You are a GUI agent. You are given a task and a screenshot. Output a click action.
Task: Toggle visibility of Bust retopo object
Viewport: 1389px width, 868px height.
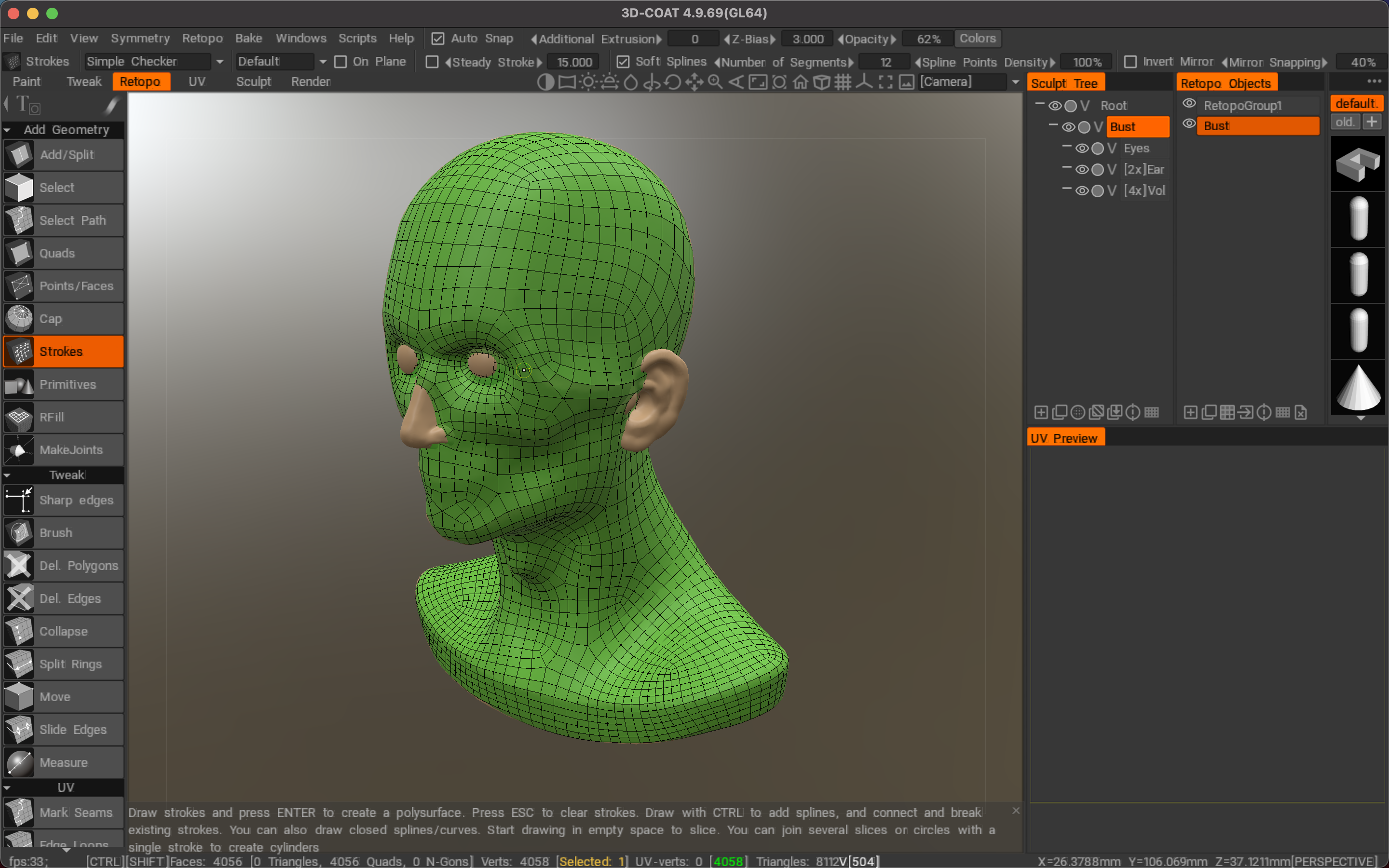coord(1189,123)
